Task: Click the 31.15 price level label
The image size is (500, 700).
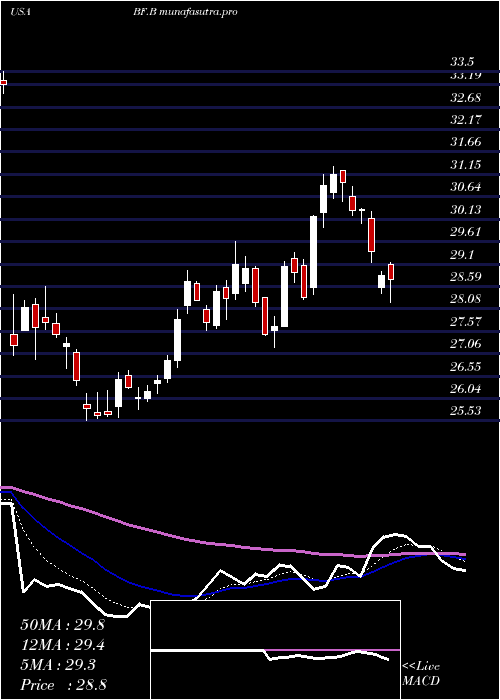Action: click(466, 165)
